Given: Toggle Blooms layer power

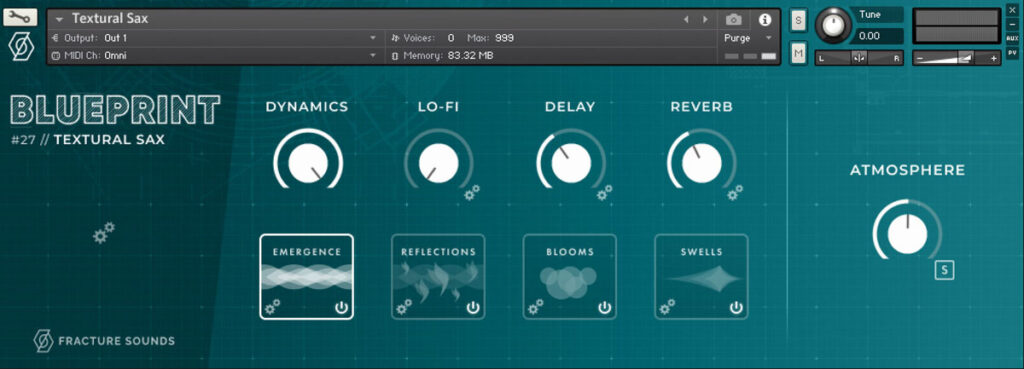Looking at the screenshot, I should [605, 308].
